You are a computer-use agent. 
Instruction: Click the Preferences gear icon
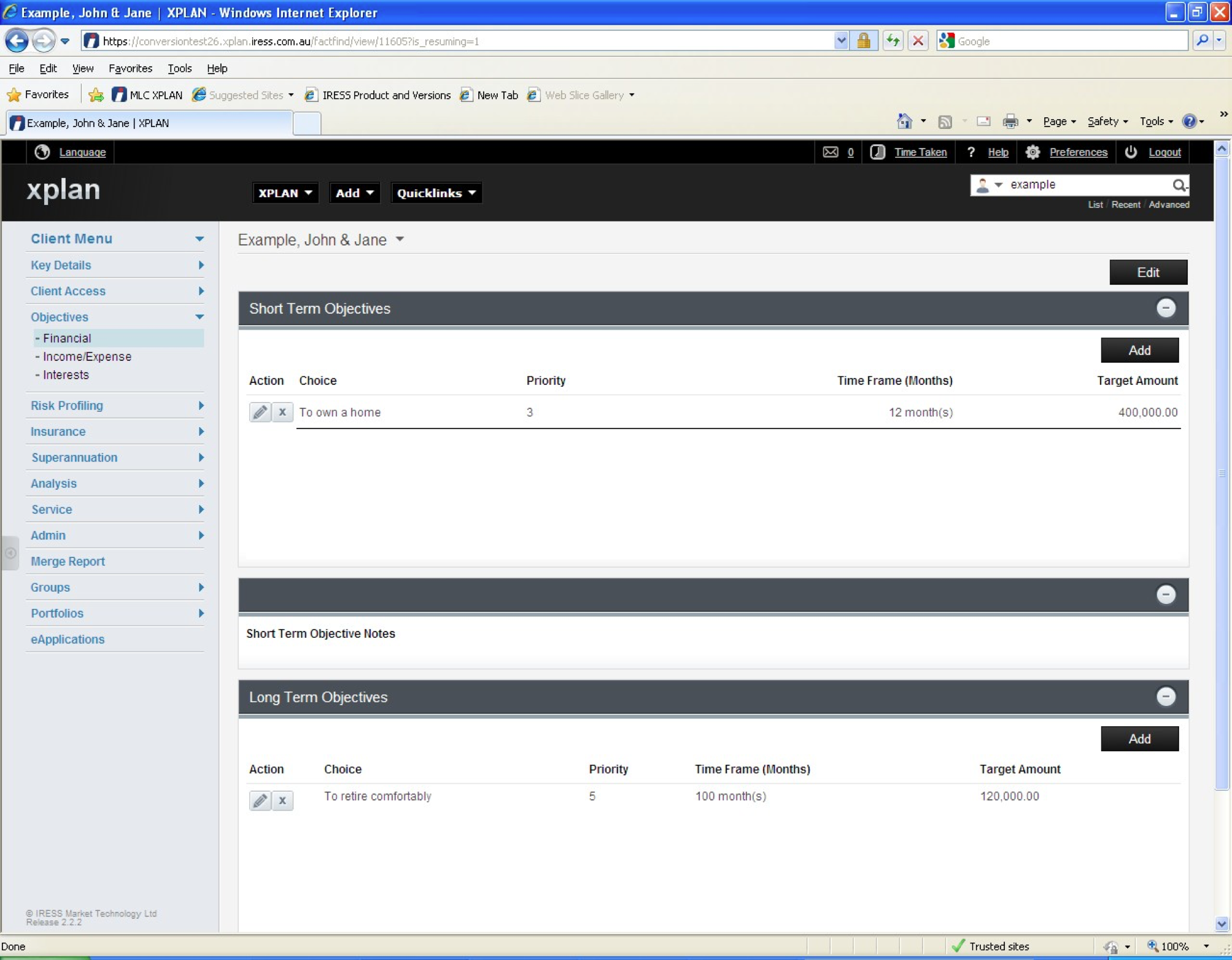click(x=1032, y=152)
